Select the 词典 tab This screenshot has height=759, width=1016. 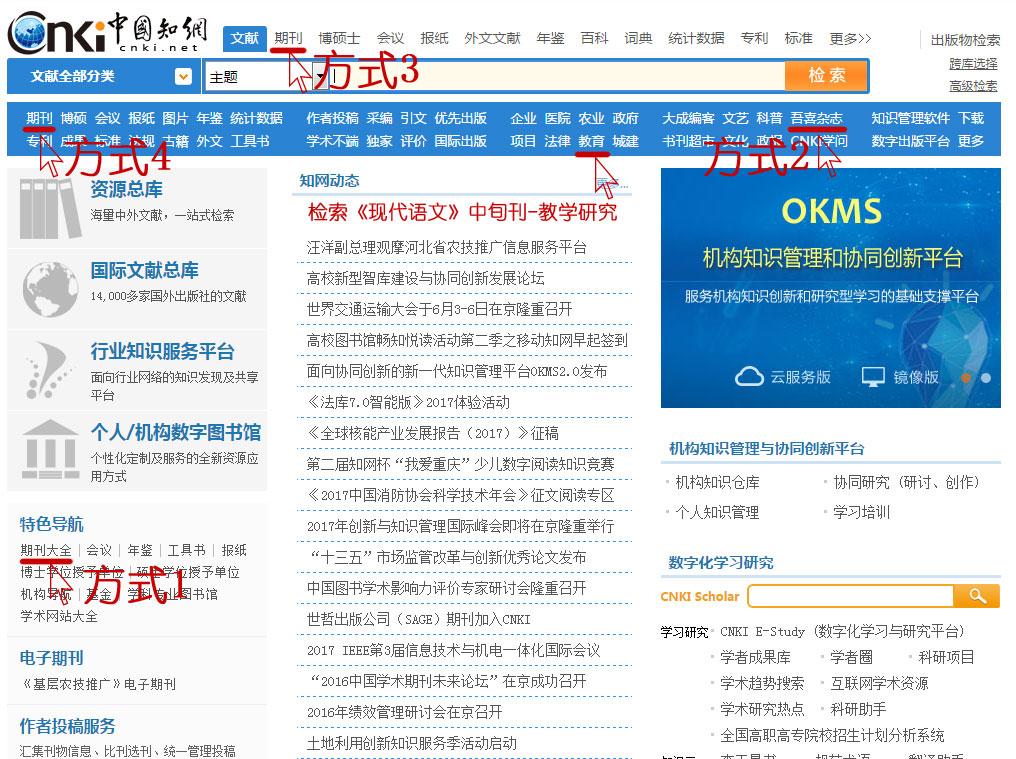(638, 38)
